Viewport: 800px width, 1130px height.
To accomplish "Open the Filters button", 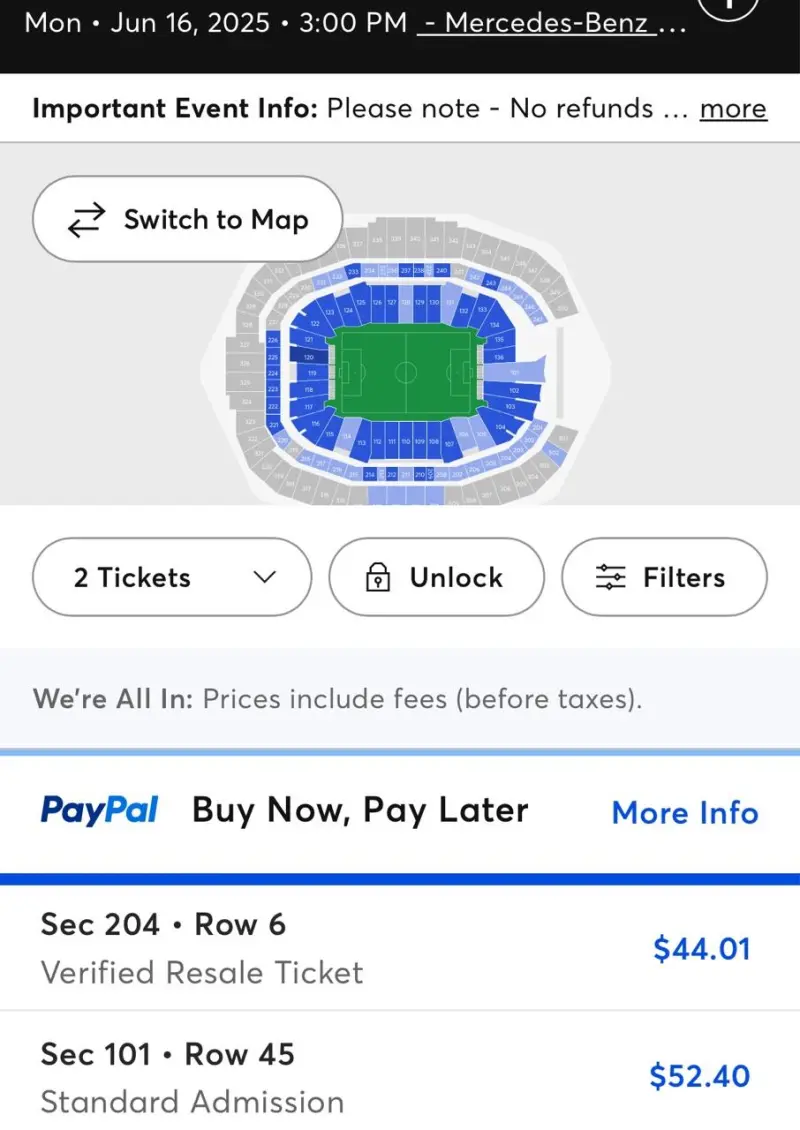I will (x=665, y=577).
